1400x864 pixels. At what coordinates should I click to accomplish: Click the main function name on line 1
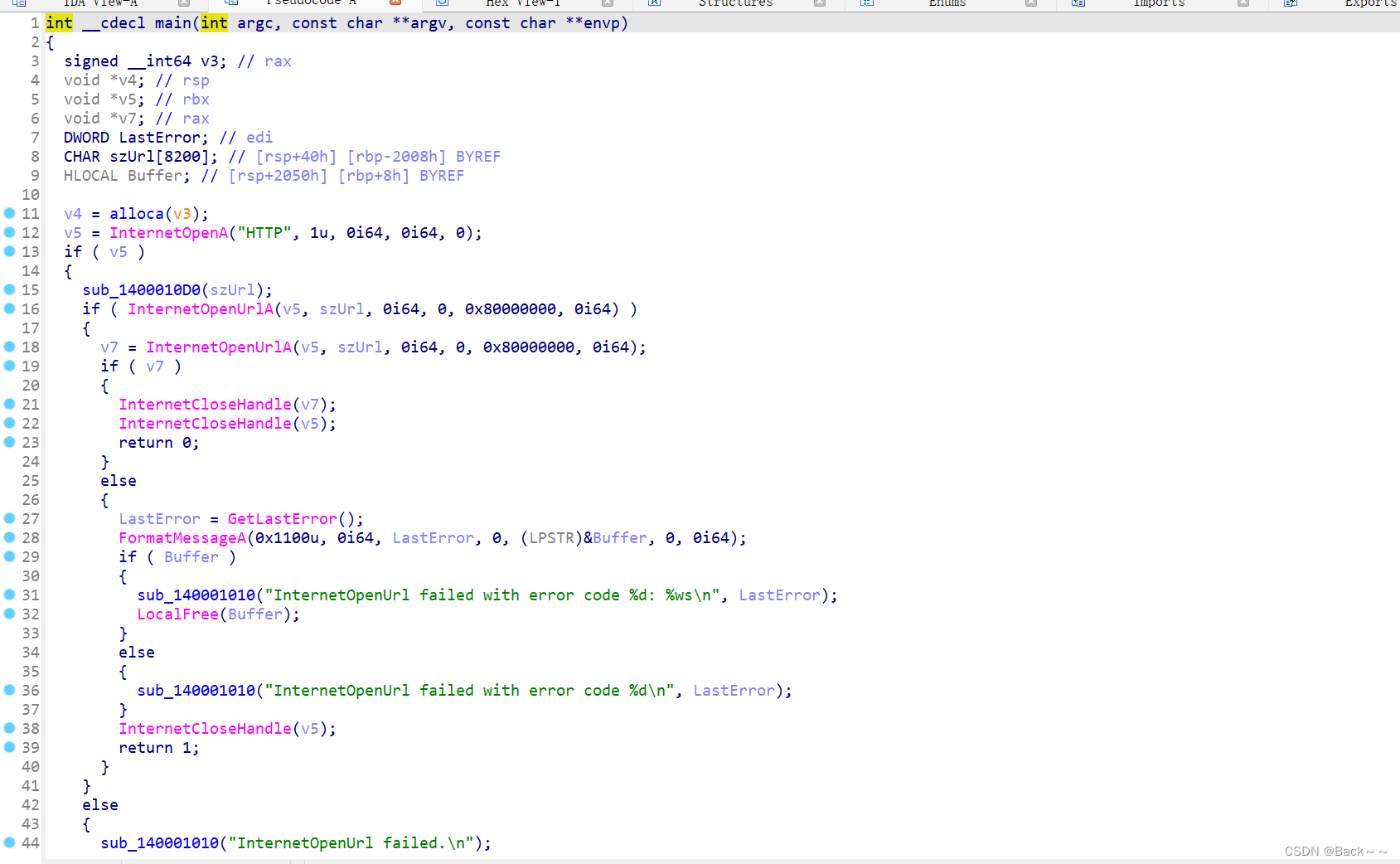[173, 23]
